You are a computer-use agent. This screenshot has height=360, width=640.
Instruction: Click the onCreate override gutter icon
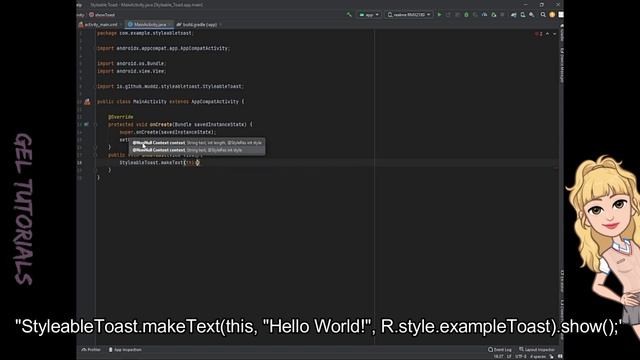(86, 124)
